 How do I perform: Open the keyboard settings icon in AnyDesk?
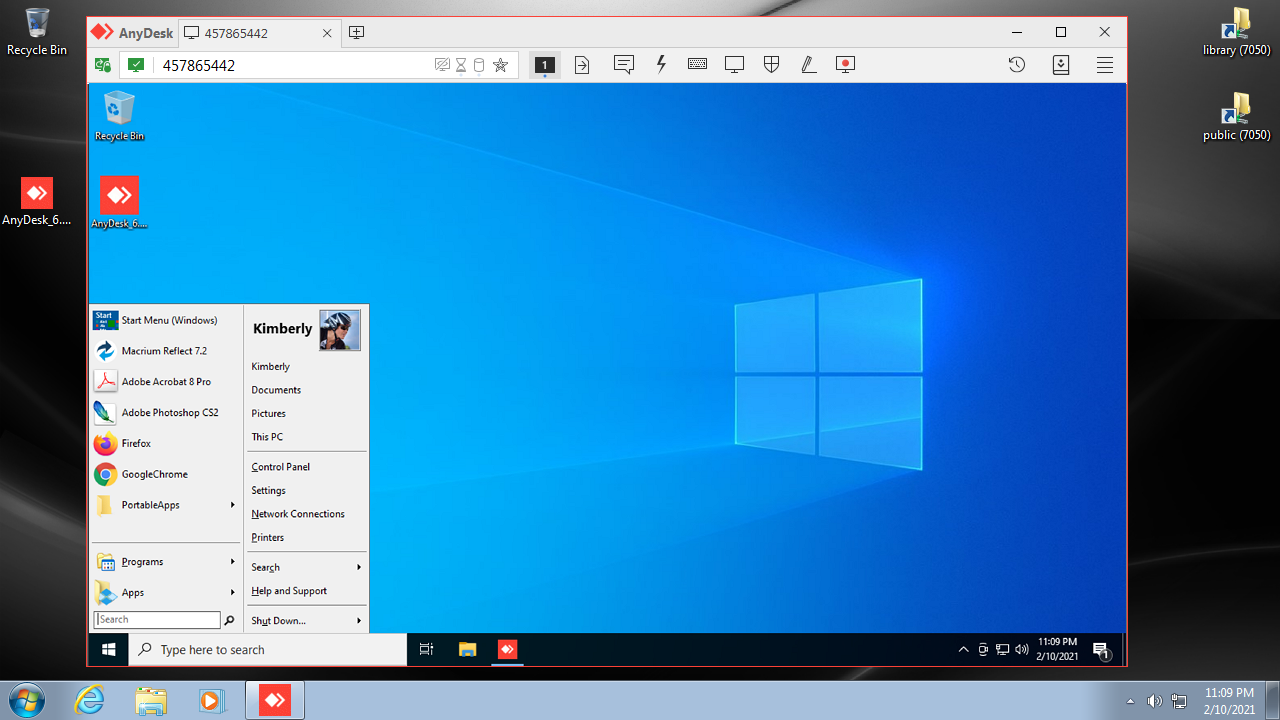697,65
